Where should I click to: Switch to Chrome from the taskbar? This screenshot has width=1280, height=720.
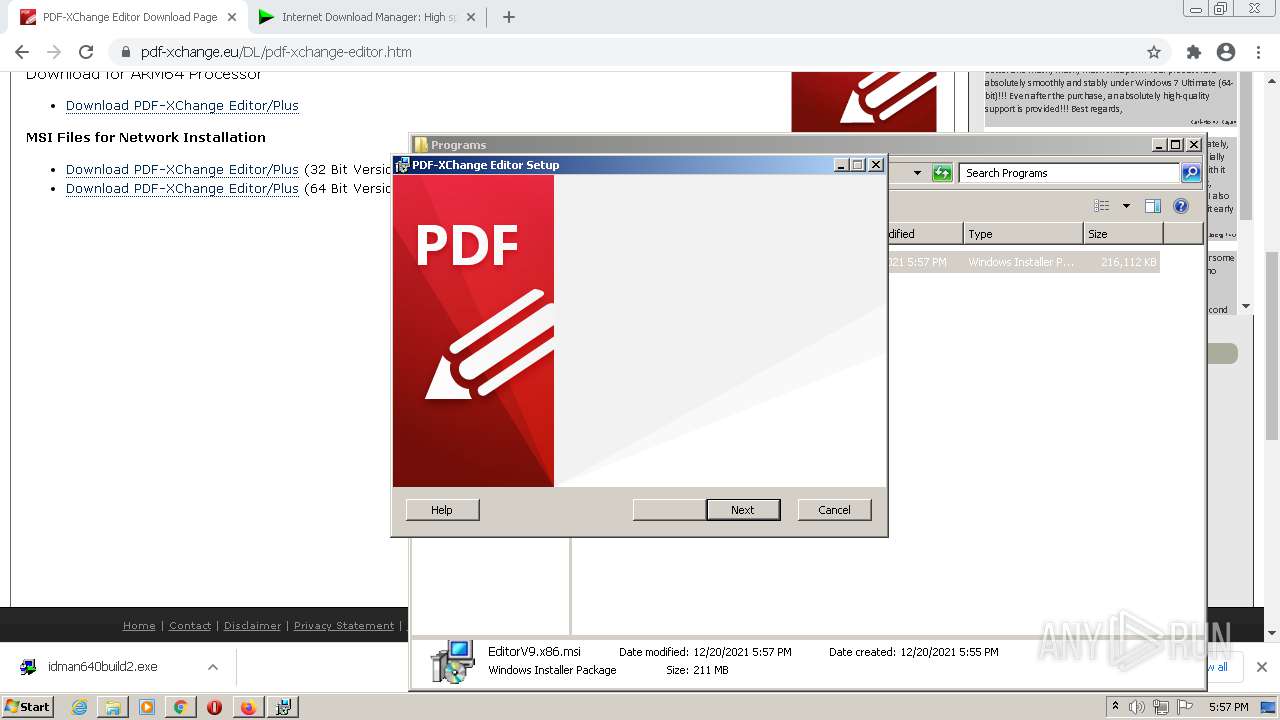tap(180, 707)
